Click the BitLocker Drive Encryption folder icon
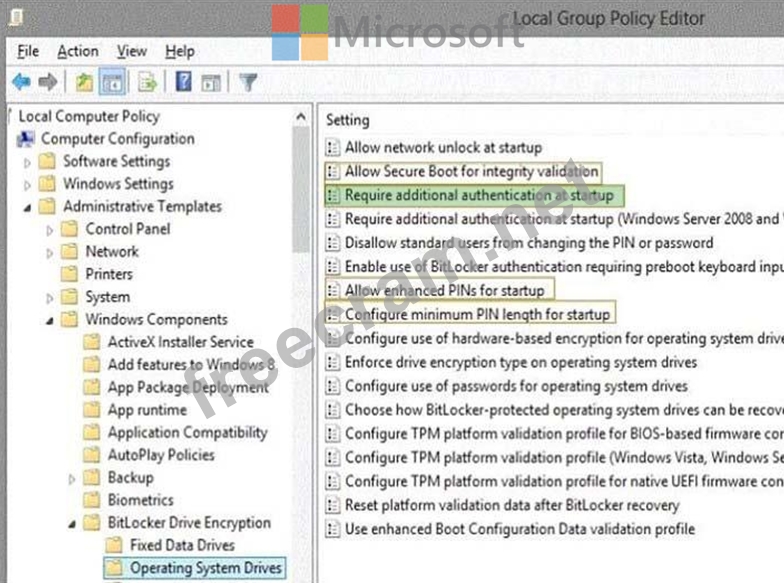 coord(92,522)
